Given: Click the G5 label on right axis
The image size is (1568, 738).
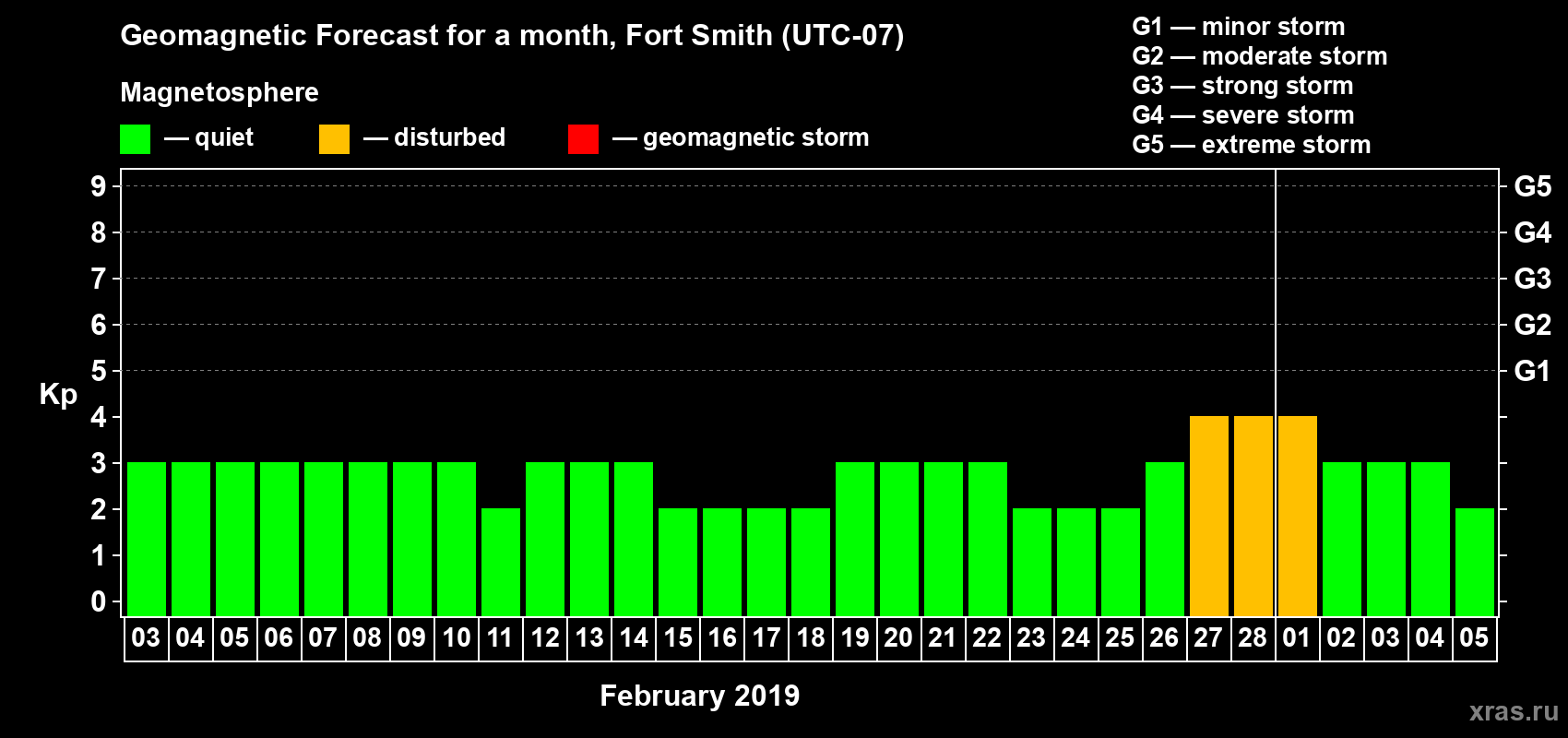Looking at the screenshot, I should pyautogui.click(x=1532, y=186).
